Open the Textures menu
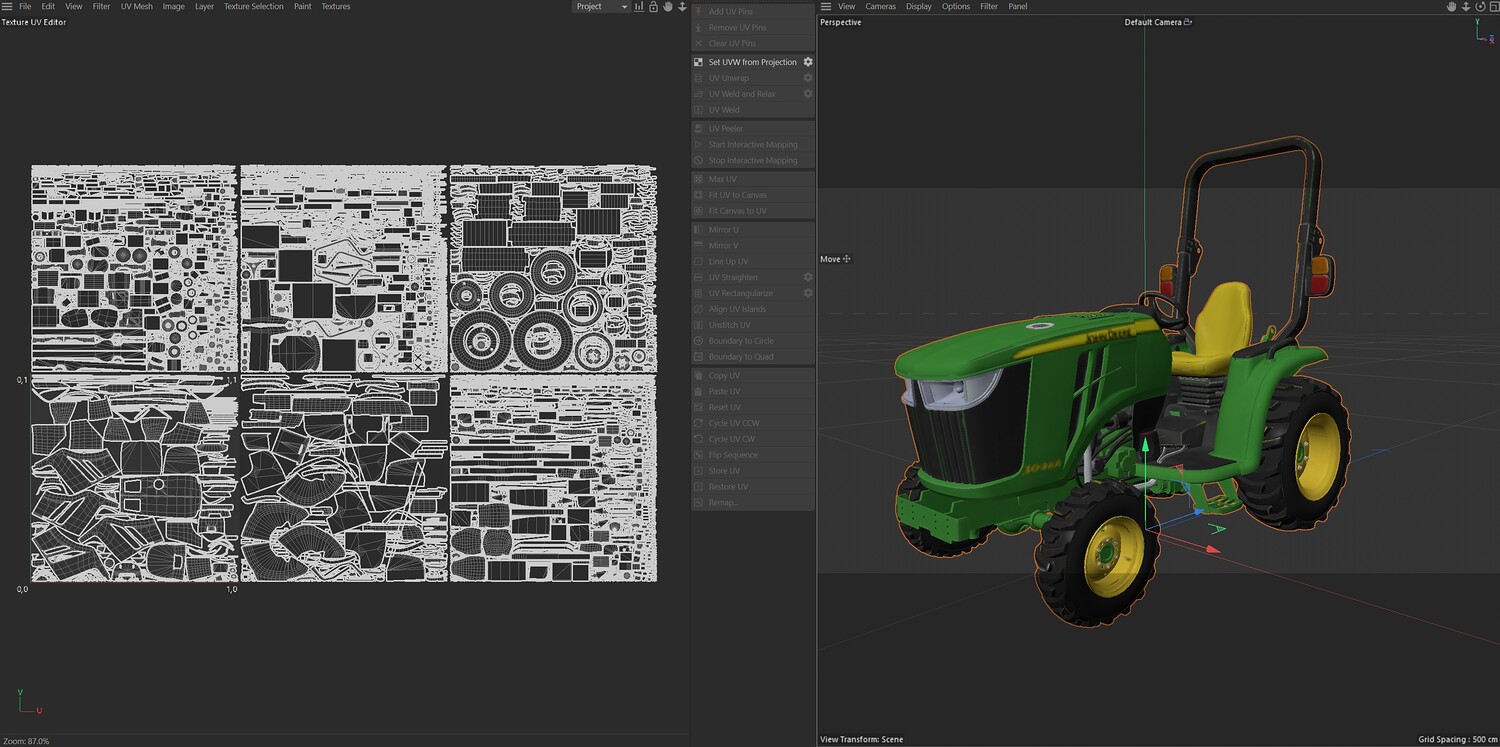The image size is (1500, 747). click(x=336, y=6)
